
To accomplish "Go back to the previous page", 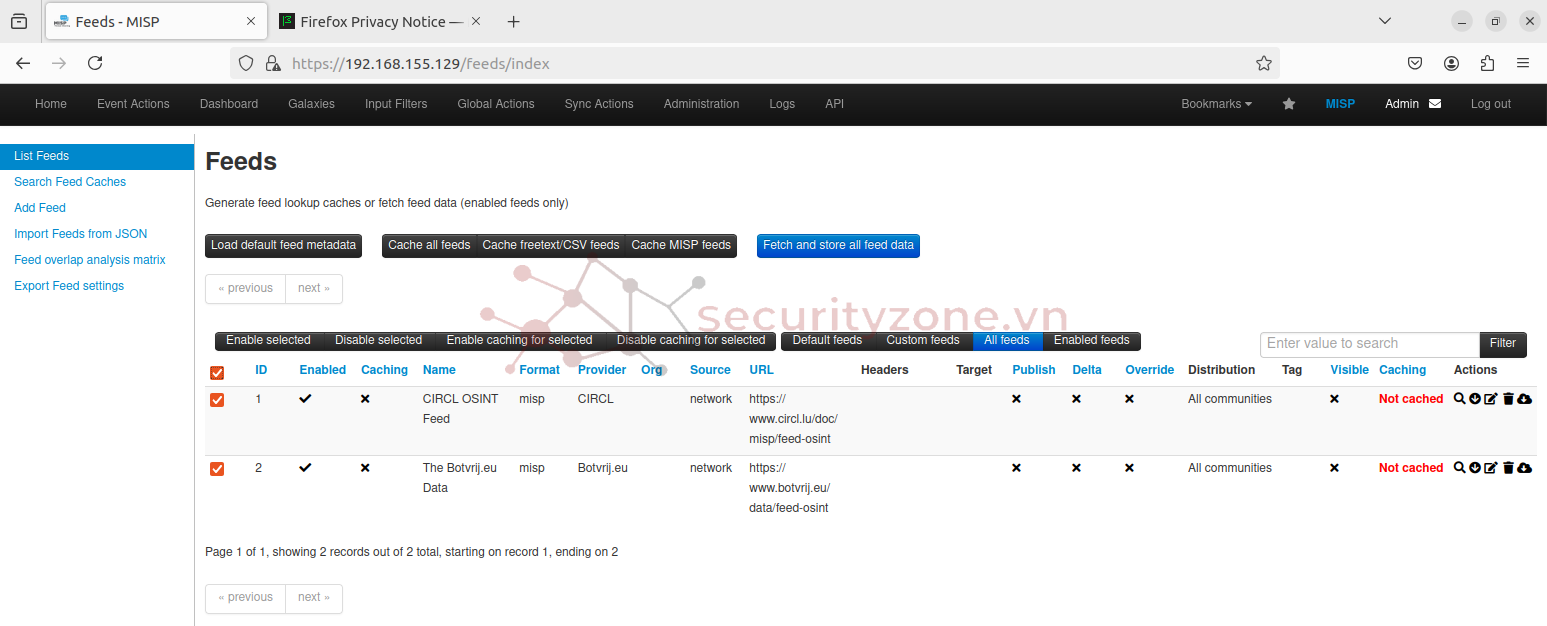I will click(x=23, y=63).
